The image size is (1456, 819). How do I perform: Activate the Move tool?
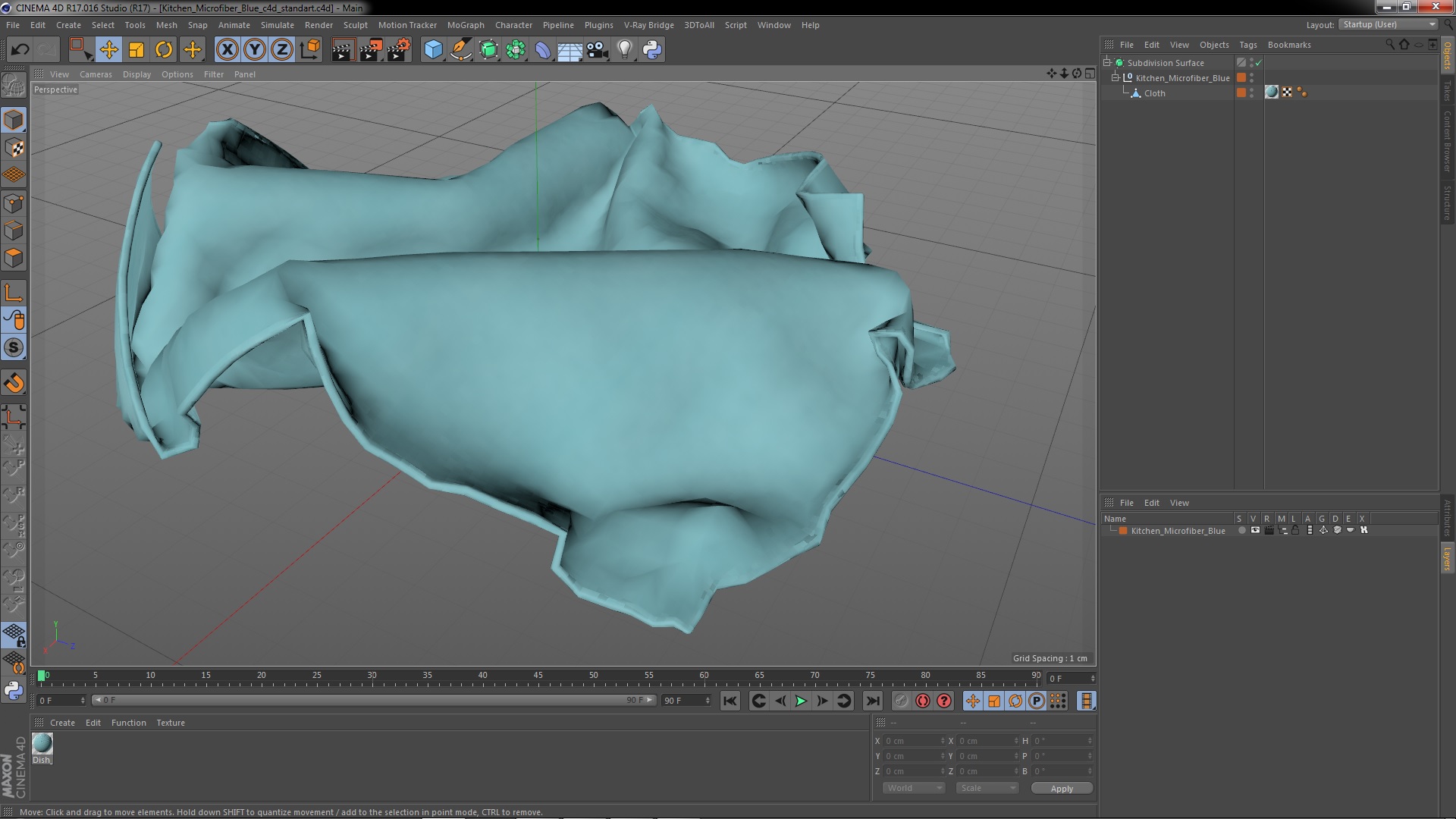[x=108, y=50]
